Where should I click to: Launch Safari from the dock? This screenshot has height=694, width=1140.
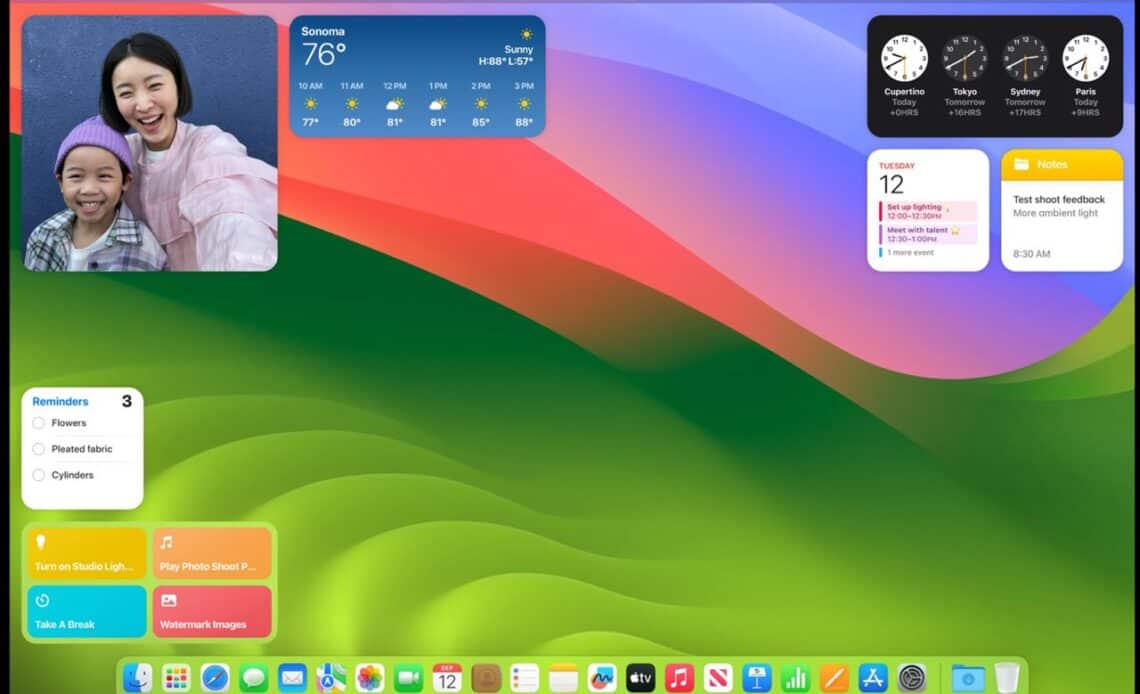215,677
